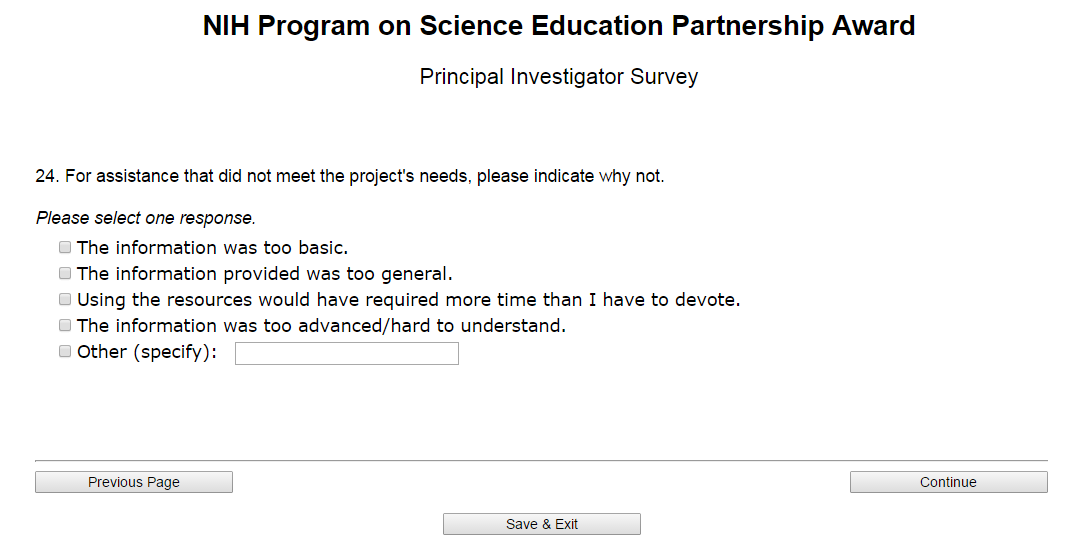This screenshot has width=1080, height=550.
Task: Toggle the 'Other (specify)' checkbox
Action: 65,351
